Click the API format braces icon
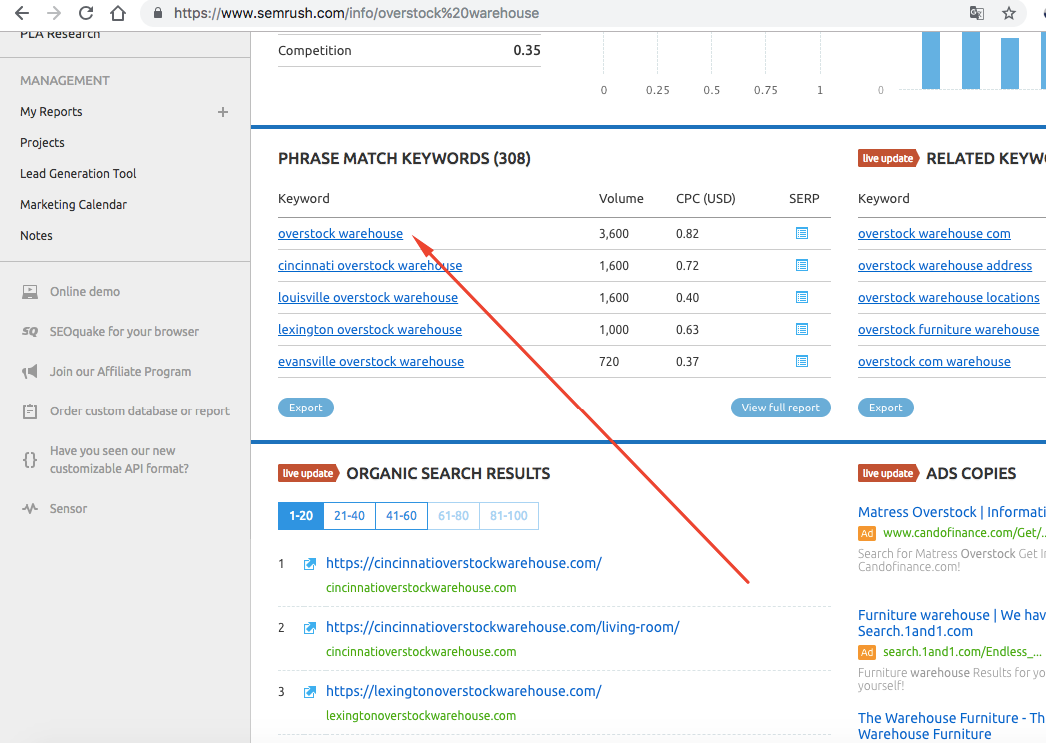This screenshot has height=743, width=1046. click(30, 460)
